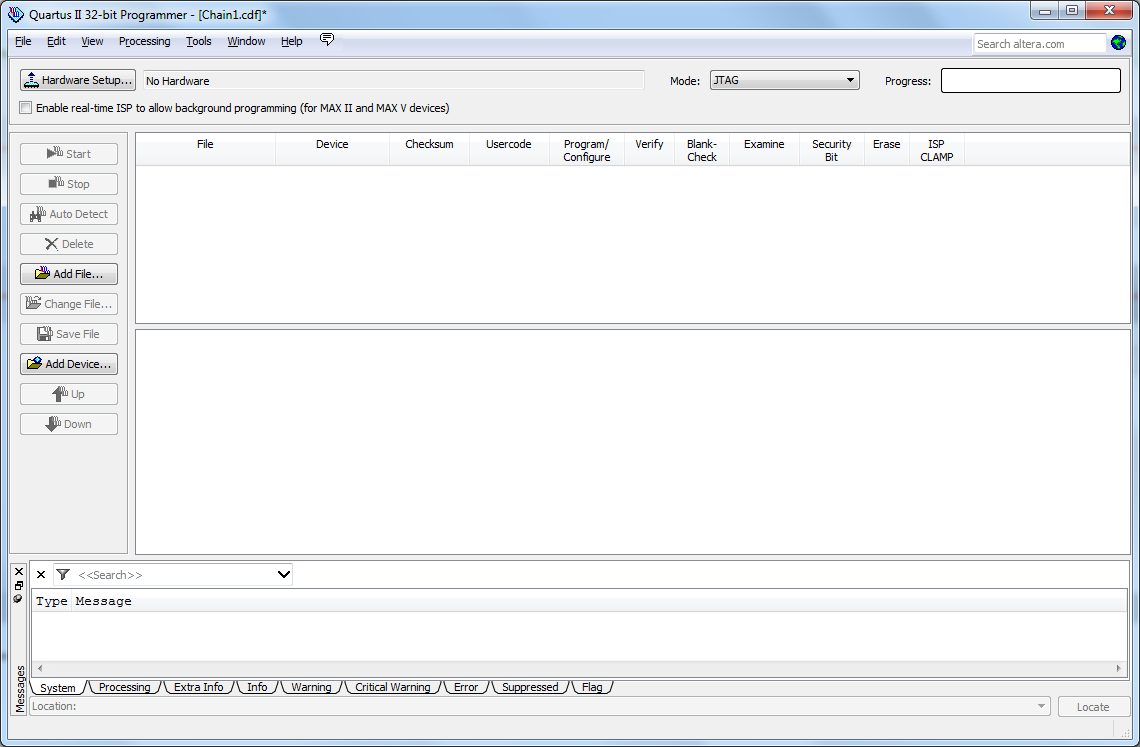
Task: Click the icon below the Messages dock icon
Action: point(18,599)
